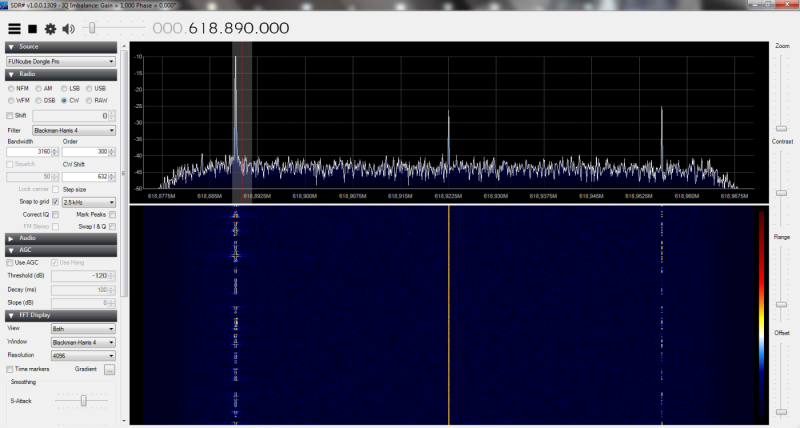Click the Bandwidth stepper arrows
The image size is (800, 428).
[55, 152]
